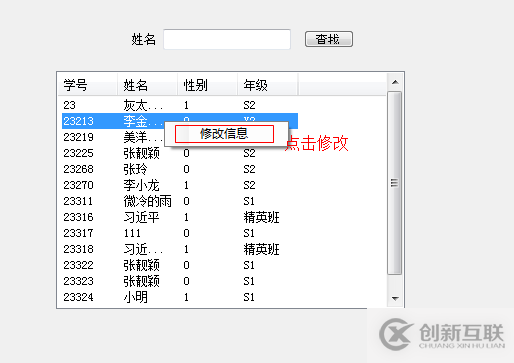
Task: Click 精英班 in row 23318
Action: click(261, 249)
